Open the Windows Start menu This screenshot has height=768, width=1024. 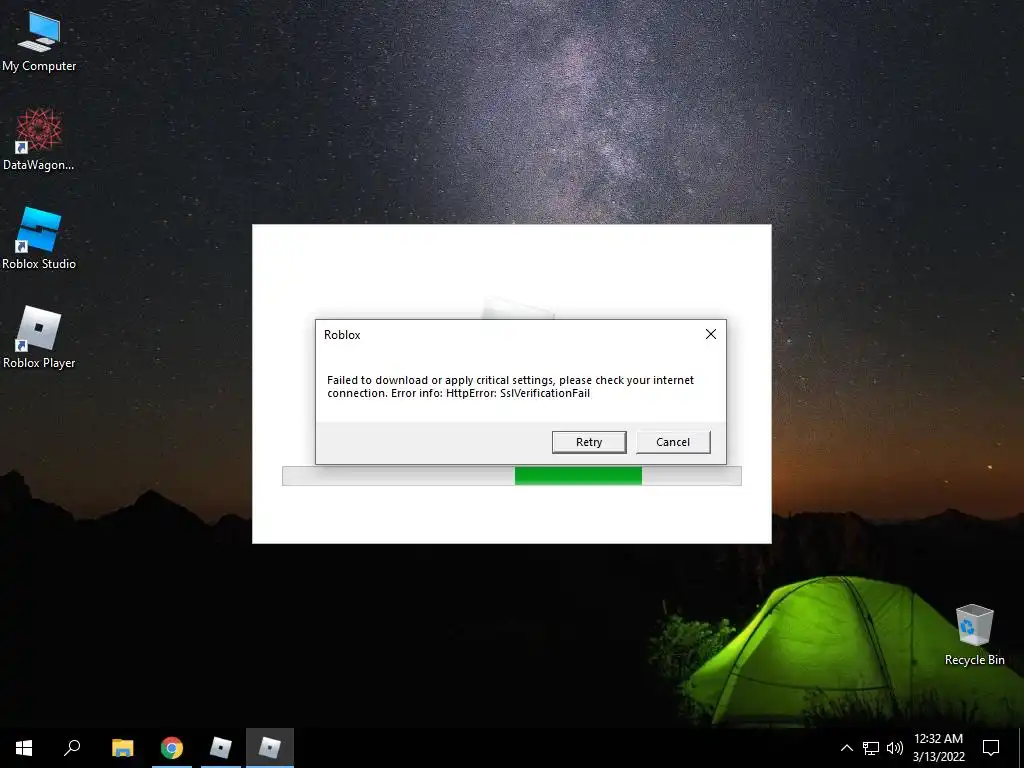pos(24,748)
